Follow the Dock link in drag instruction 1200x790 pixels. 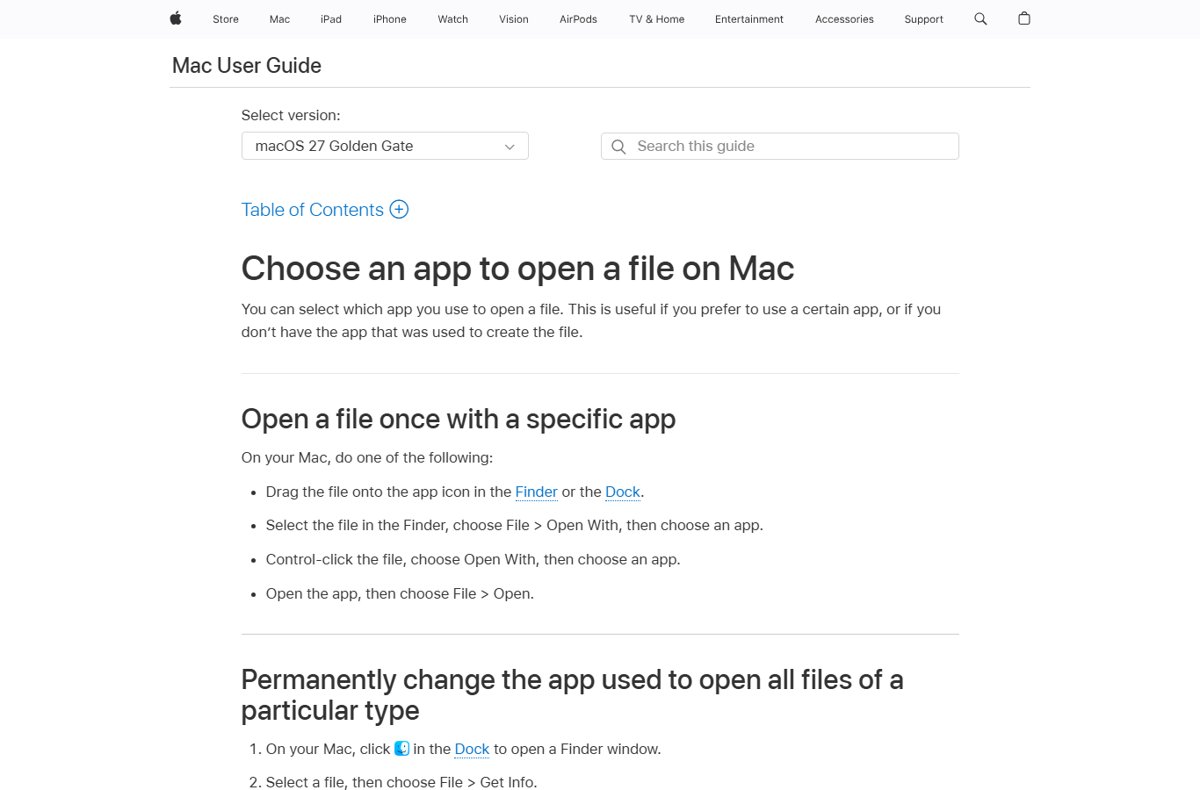622,492
